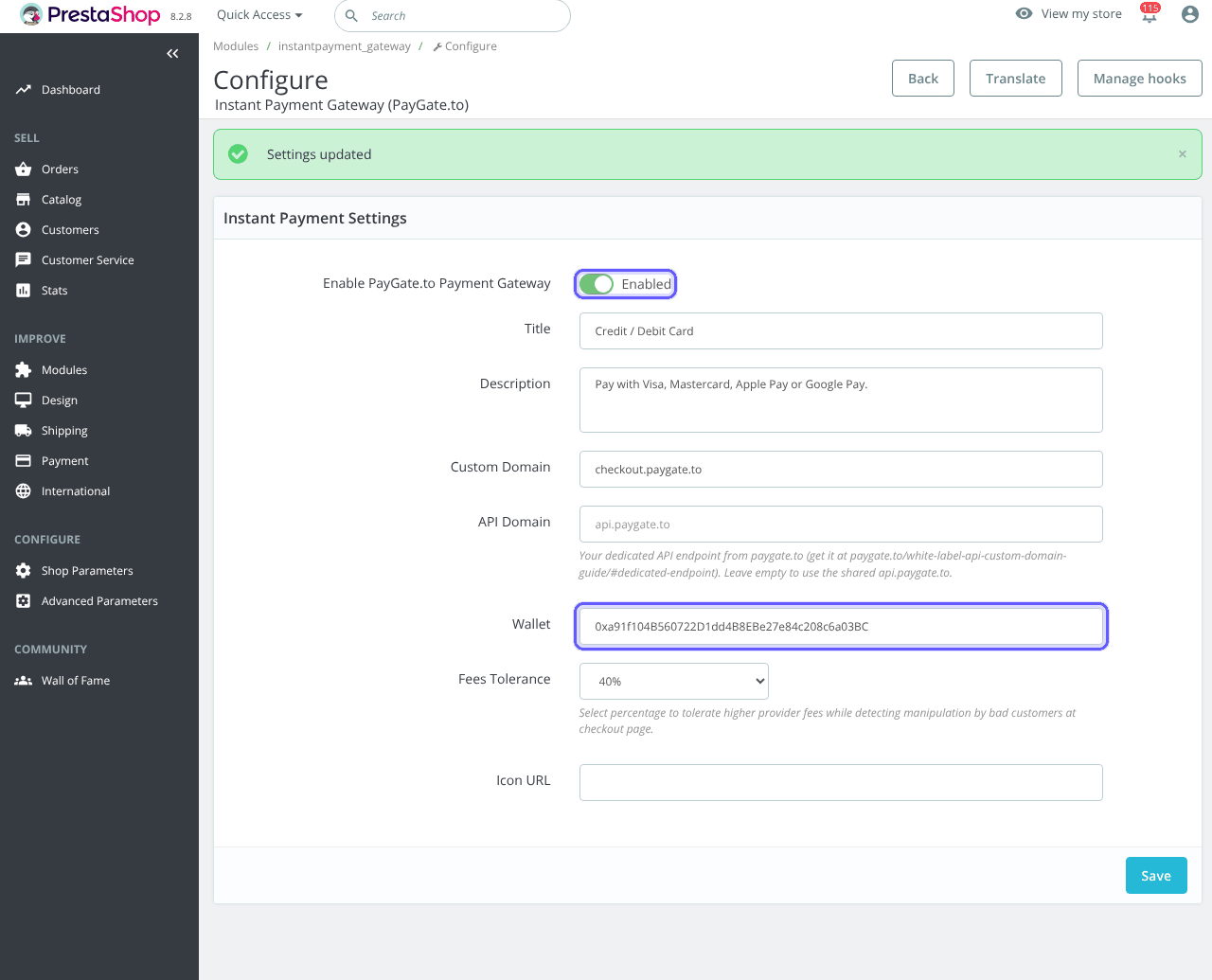Click the International globe icon
This screenshot has height=980, width=1212.
24,491
